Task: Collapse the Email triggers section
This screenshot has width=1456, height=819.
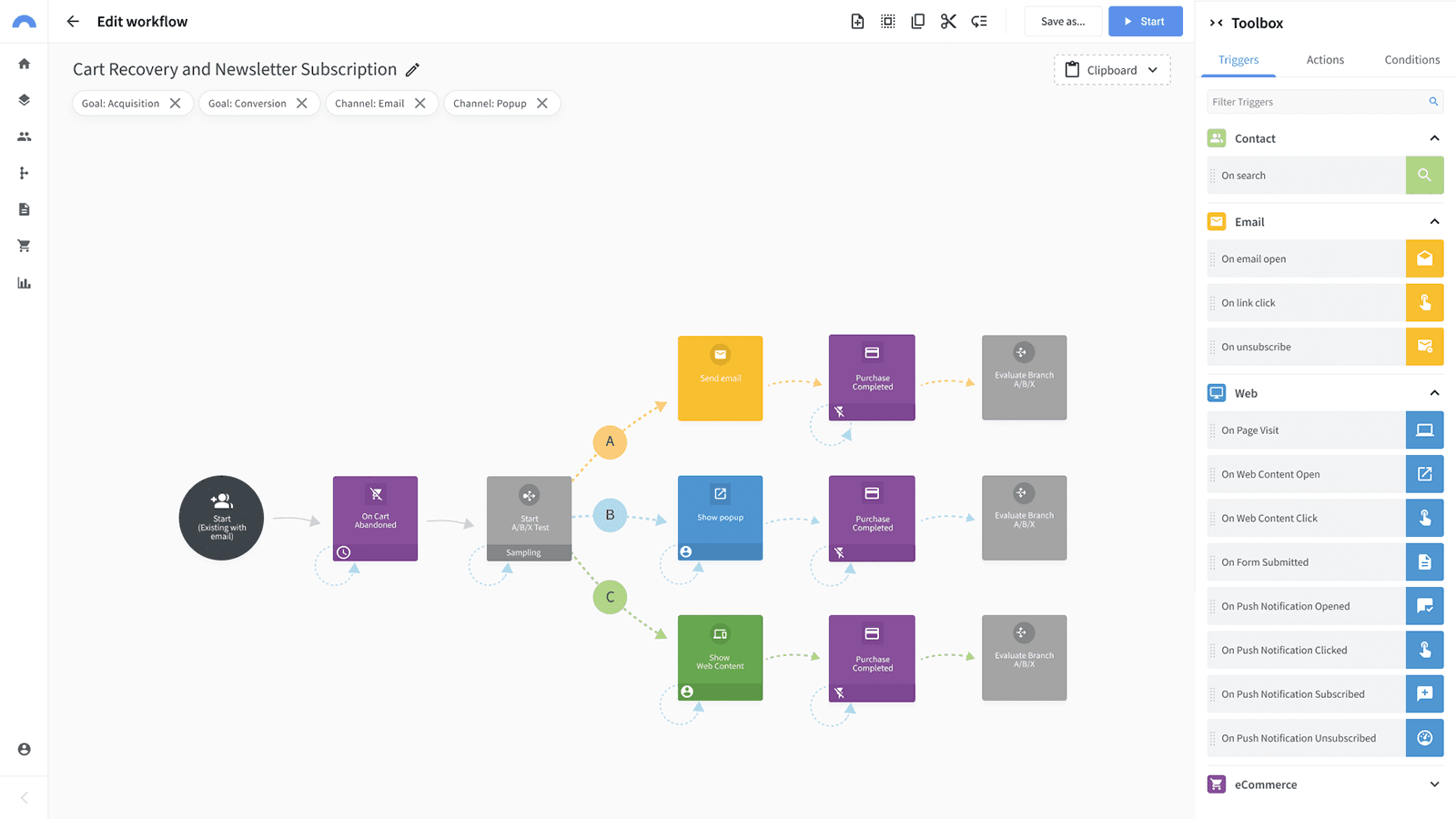Action: (1435, 220)
